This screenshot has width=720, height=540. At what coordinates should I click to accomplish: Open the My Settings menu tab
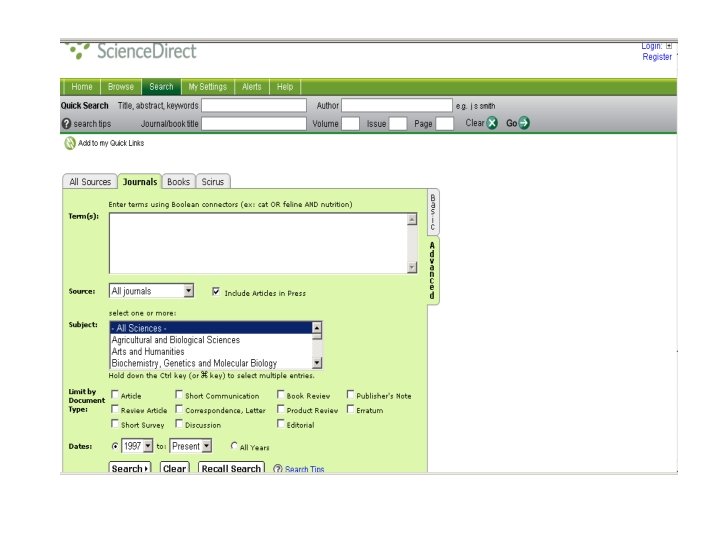[208, 87]
